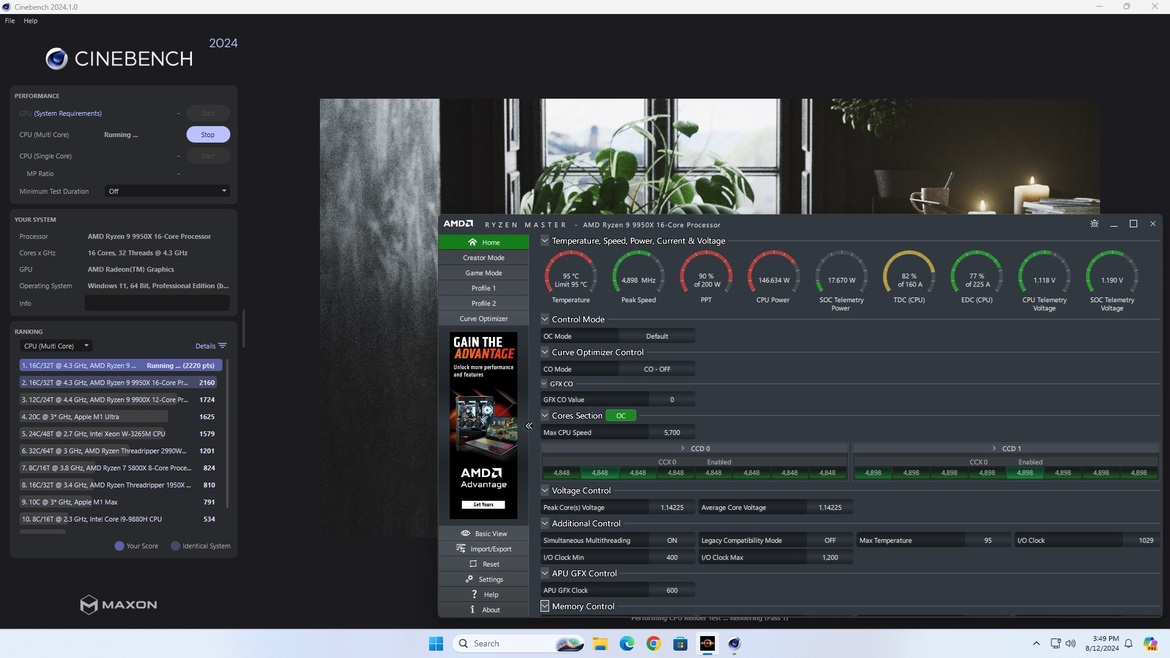
Task: Open Cinebench Help menu
Action: click(30, 21)
